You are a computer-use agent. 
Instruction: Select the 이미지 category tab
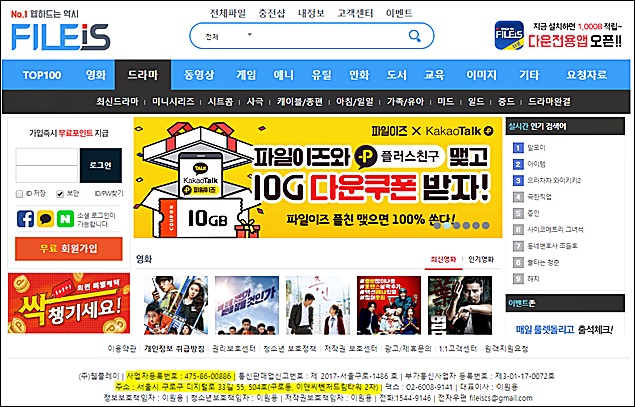482,75
